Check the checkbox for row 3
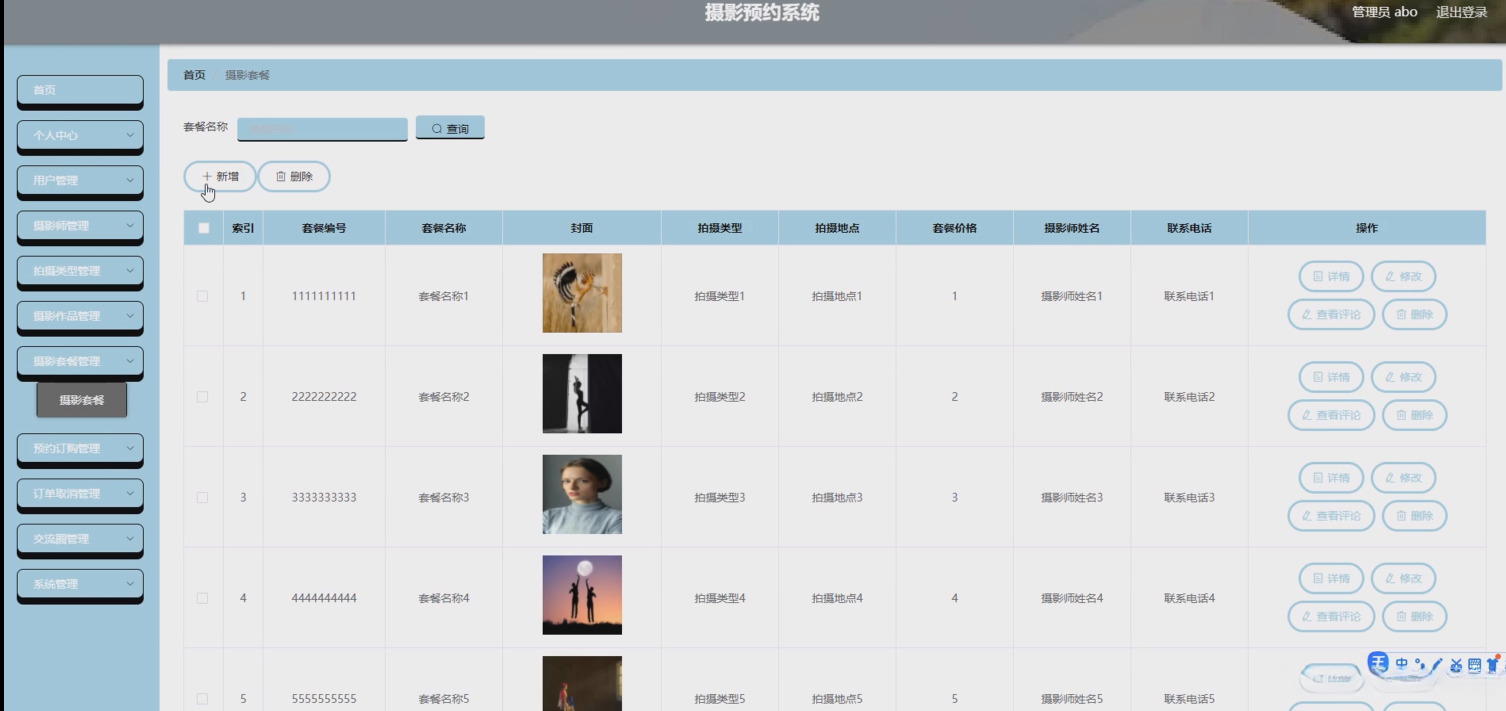This screenshot has width=1506, height=711. coord(203,498)
